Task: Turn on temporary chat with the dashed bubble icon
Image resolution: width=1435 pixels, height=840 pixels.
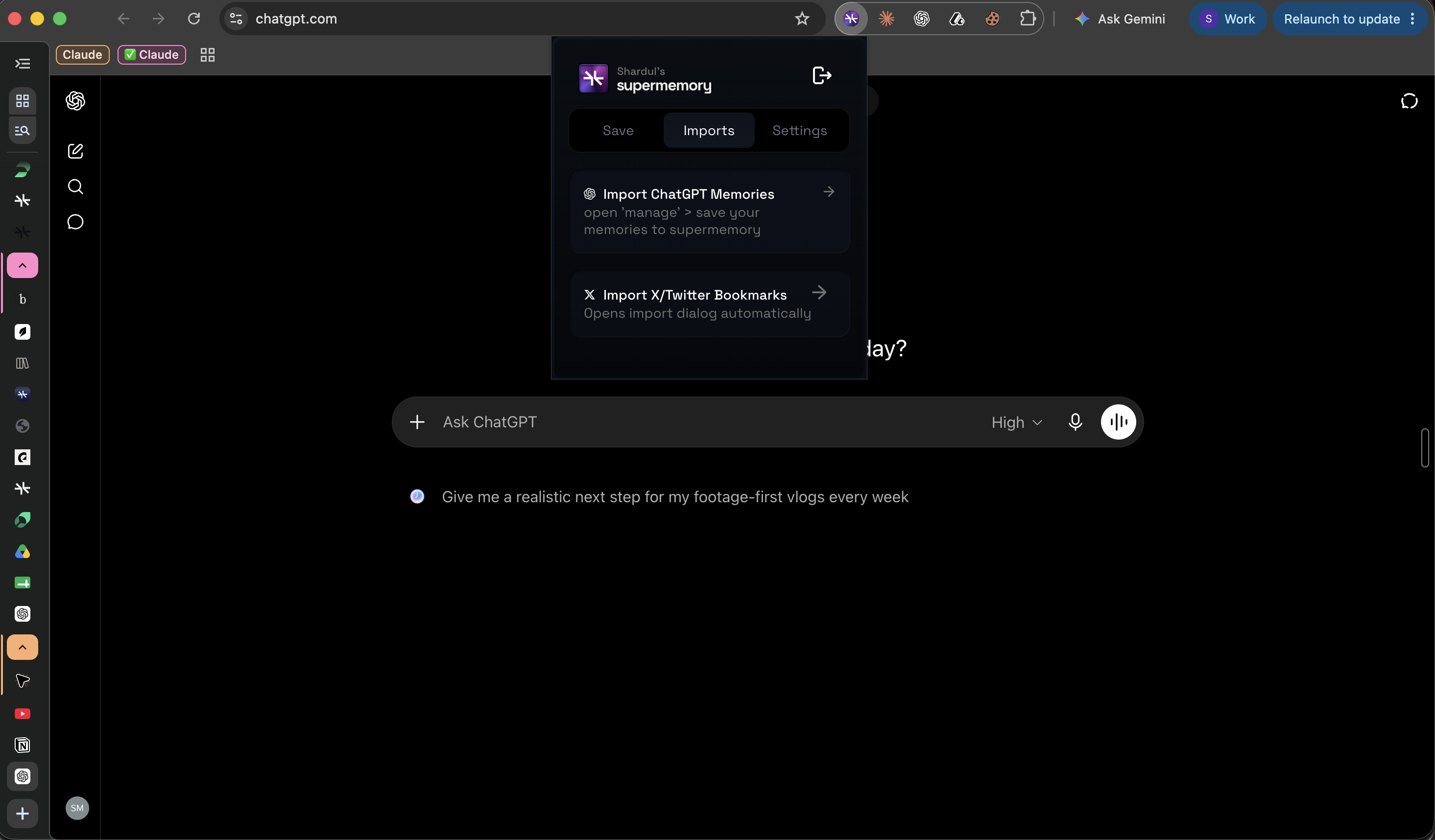Action: (x=1409, y=101)
